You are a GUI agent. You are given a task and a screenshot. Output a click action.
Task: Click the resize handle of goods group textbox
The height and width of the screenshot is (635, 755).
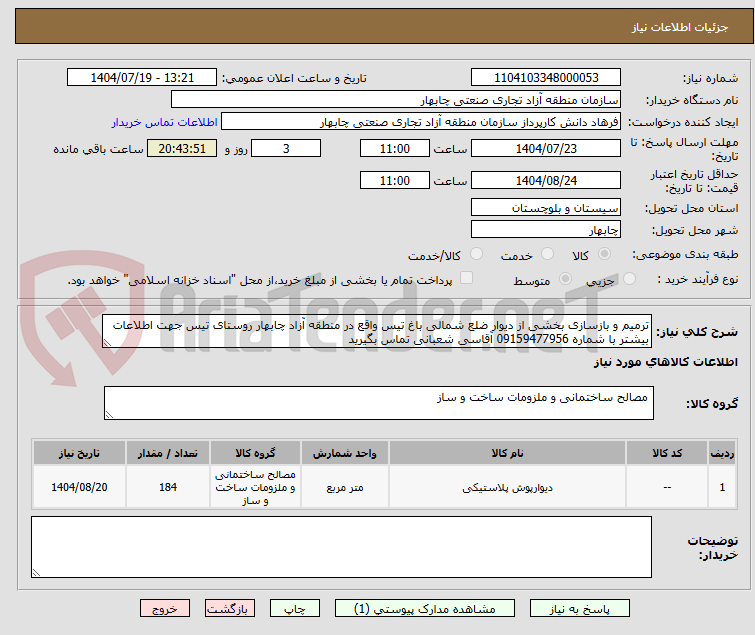[109, 415]
